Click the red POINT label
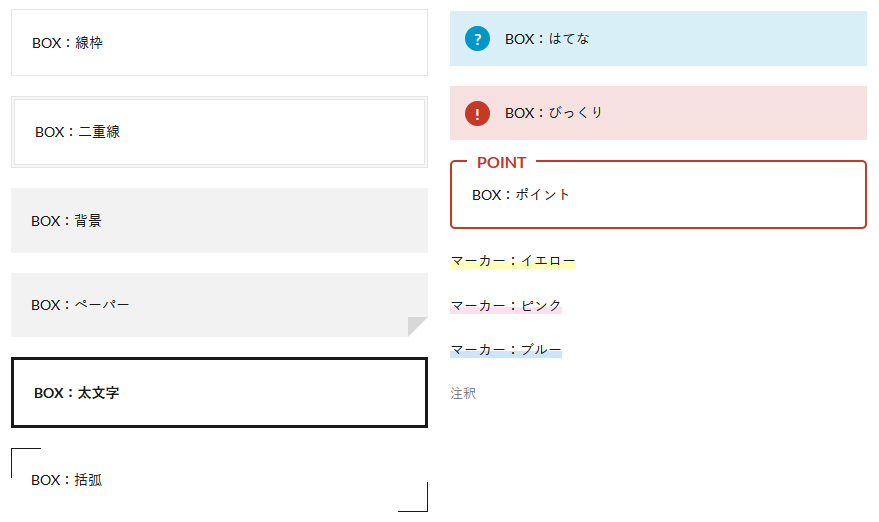 pos(501,163)
